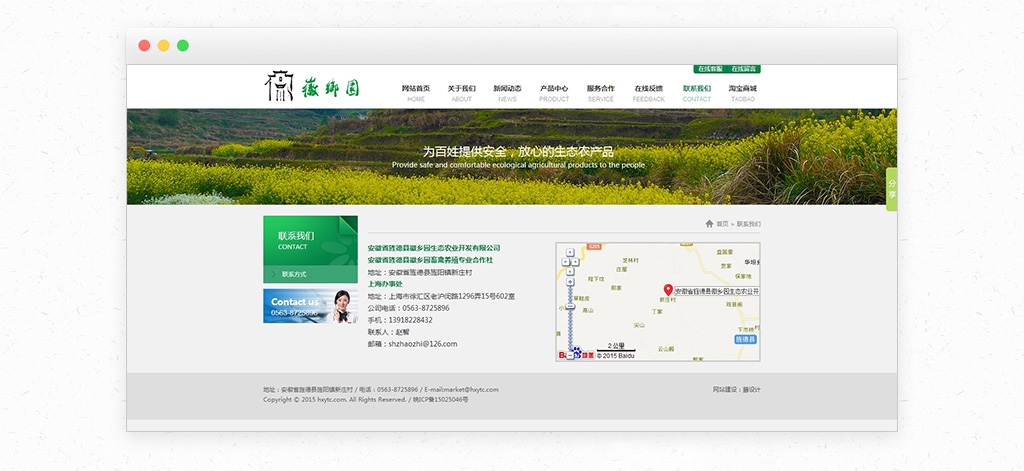Click the red location pin on the map
Viewport: 1024px width, 471px height.
click(668, 290)
